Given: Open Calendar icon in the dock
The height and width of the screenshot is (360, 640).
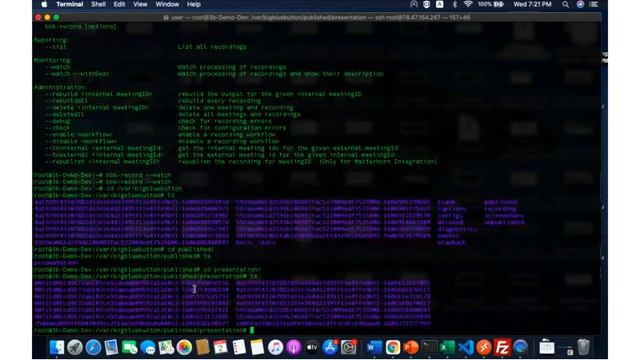Looking at the screenshot, I should (221, 347).
